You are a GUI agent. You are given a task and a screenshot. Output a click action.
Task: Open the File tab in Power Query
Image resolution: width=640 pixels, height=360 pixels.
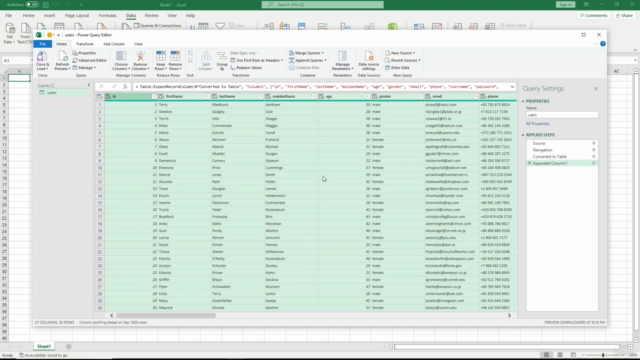click(42, 44)
